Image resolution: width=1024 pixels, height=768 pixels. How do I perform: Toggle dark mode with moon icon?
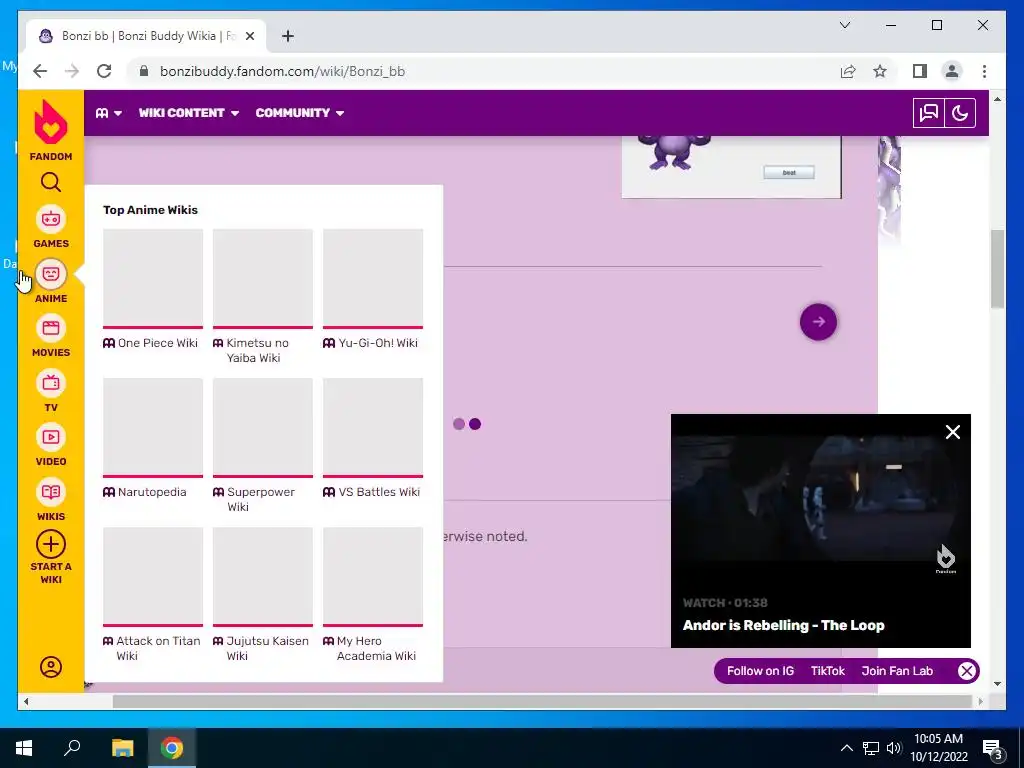pos(960,113)
